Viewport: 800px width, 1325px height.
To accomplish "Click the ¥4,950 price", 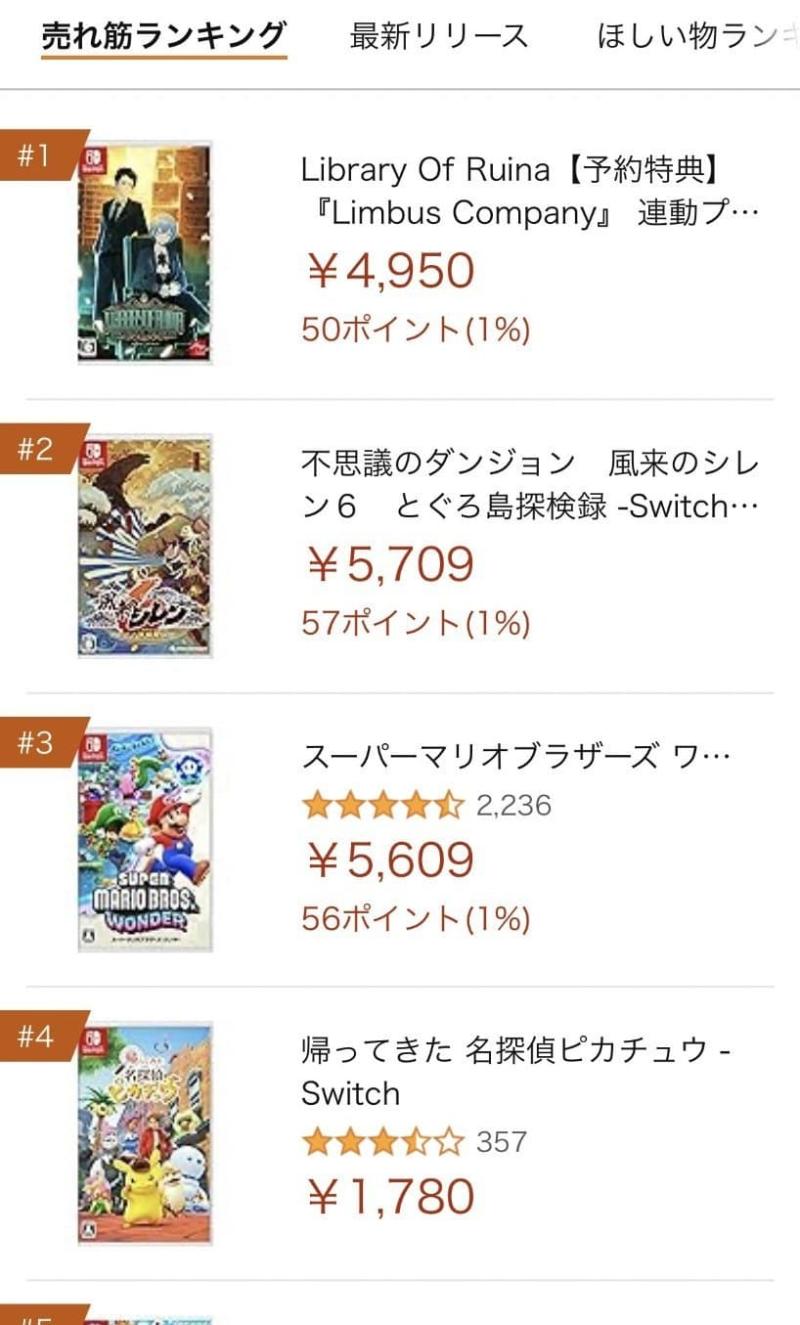I will click(x=389, y=271).
